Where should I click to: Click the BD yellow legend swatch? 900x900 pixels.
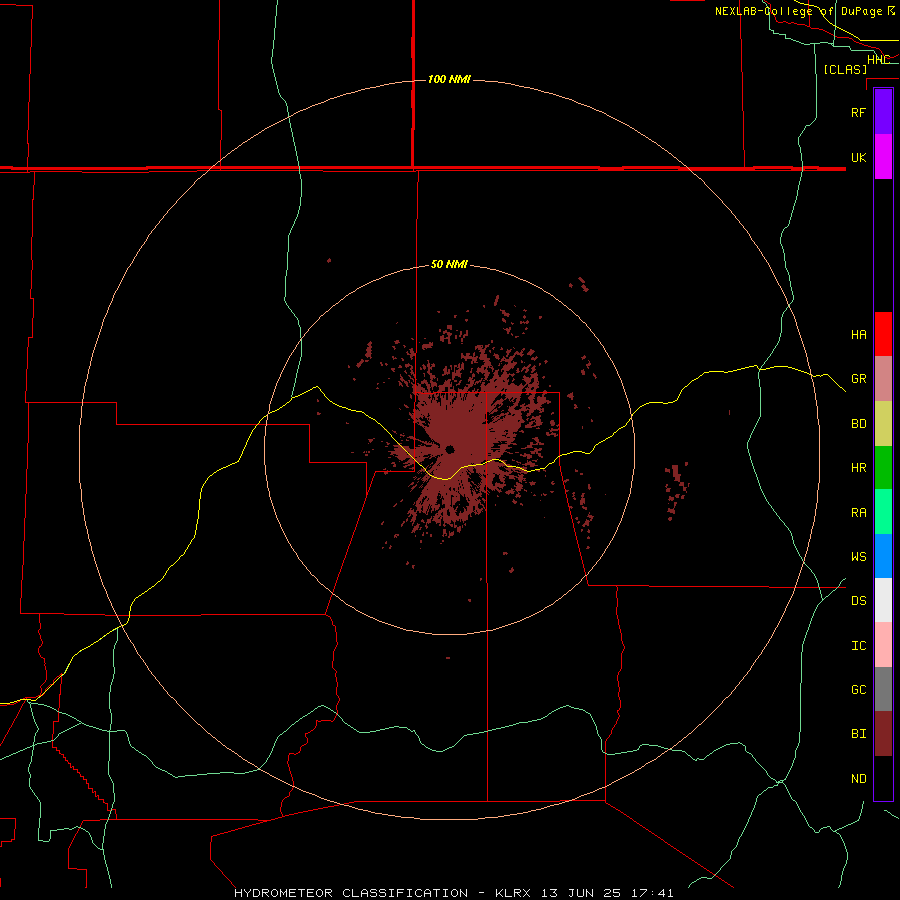click(883, 424)
